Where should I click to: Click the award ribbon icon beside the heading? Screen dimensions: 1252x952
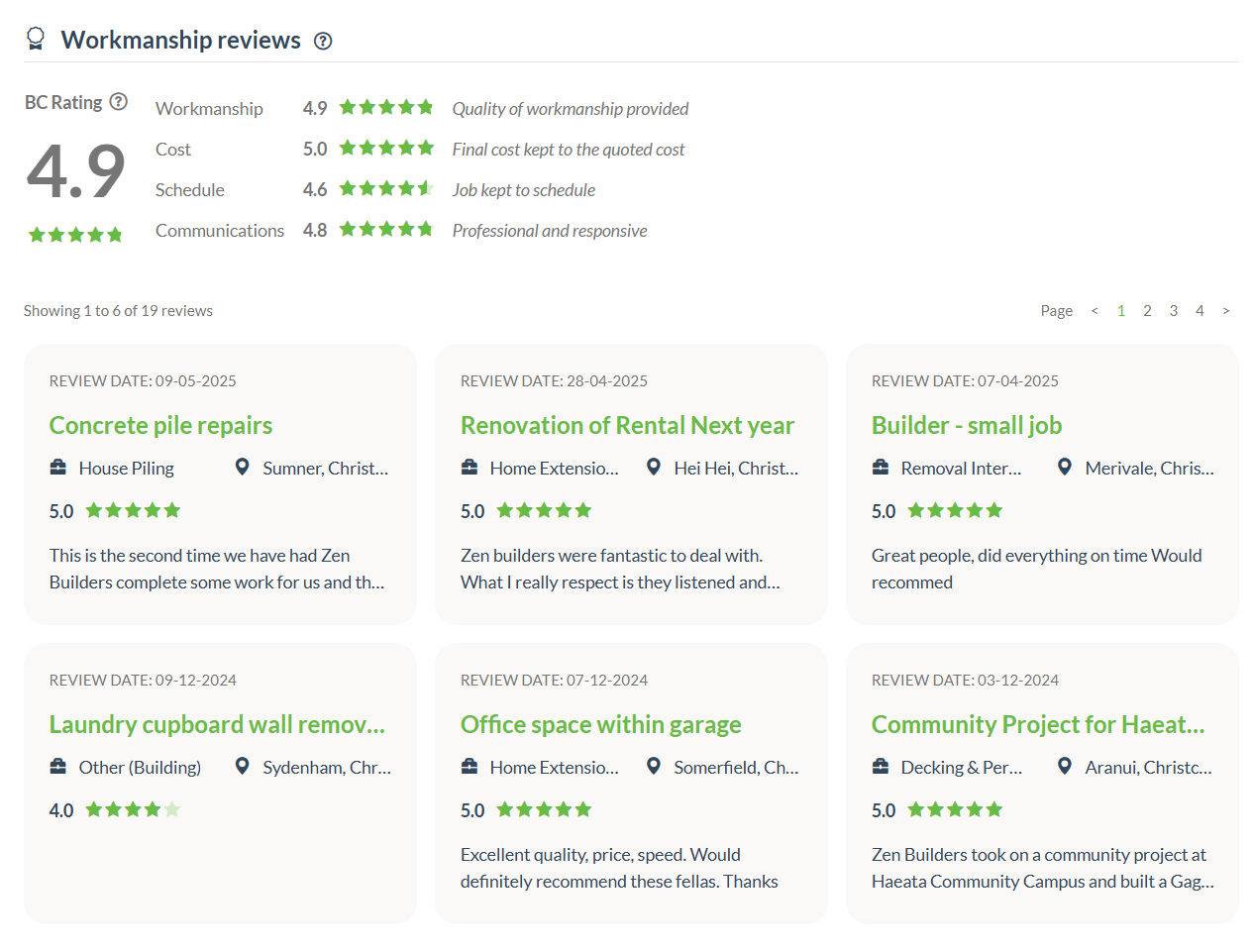(x=36, y=40)
